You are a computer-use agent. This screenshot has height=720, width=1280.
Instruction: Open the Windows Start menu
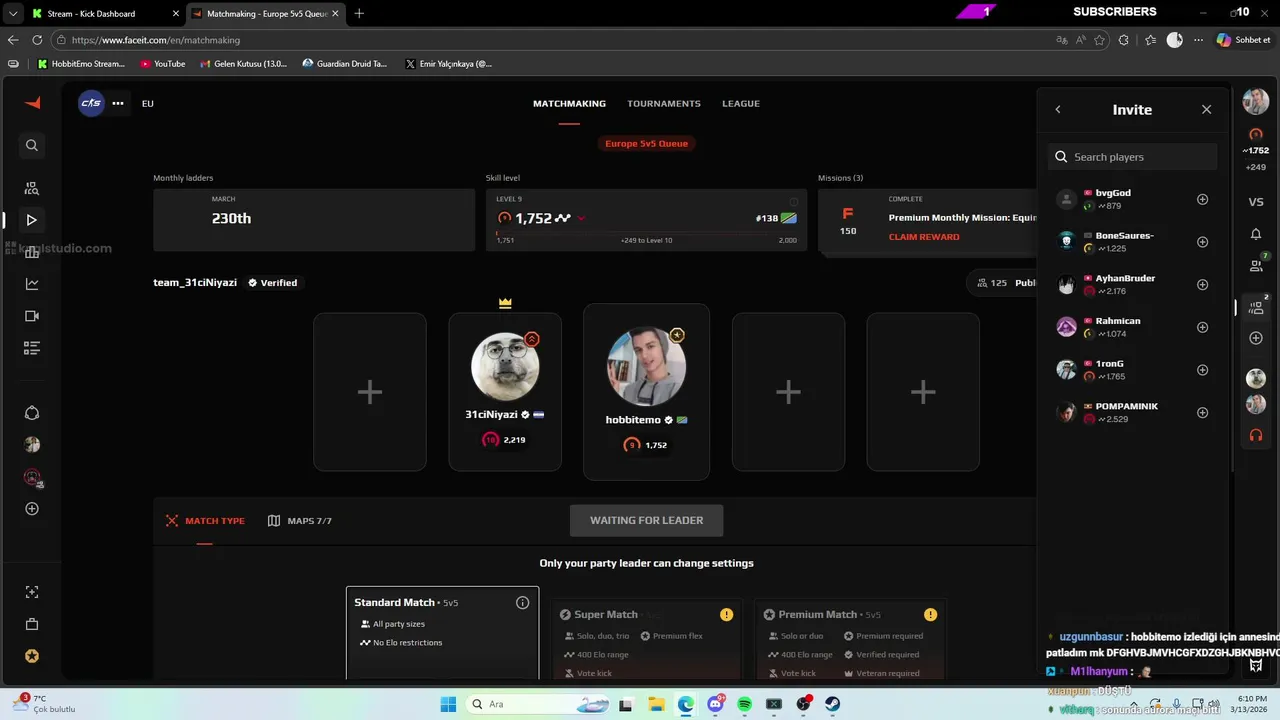(447, 704)
